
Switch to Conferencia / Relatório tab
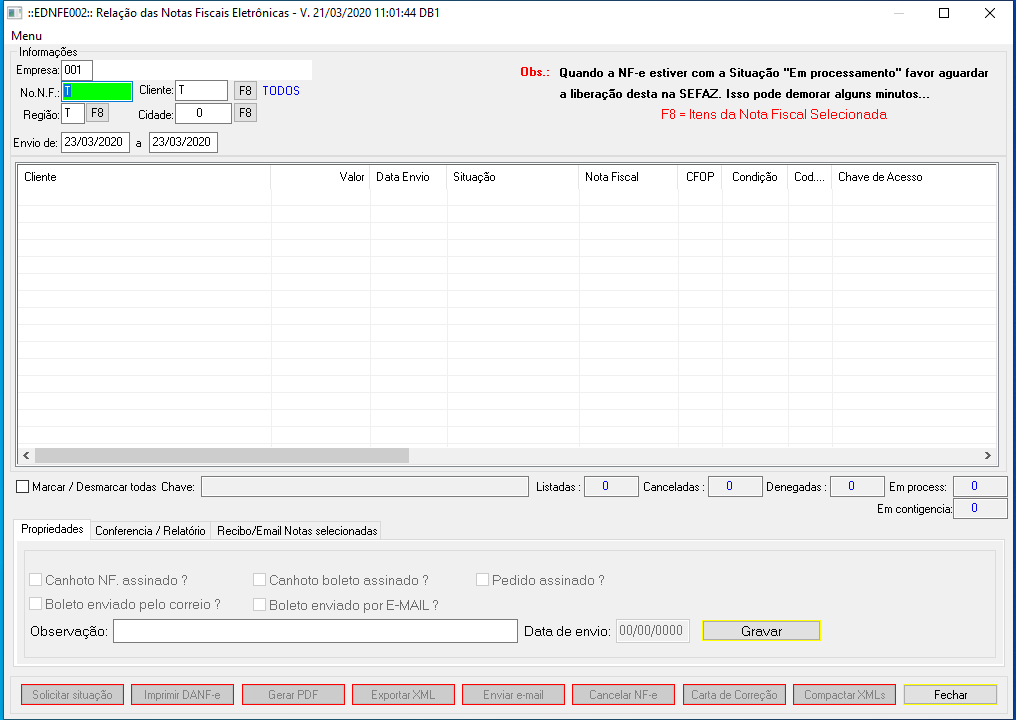click(x=150, y=531)
